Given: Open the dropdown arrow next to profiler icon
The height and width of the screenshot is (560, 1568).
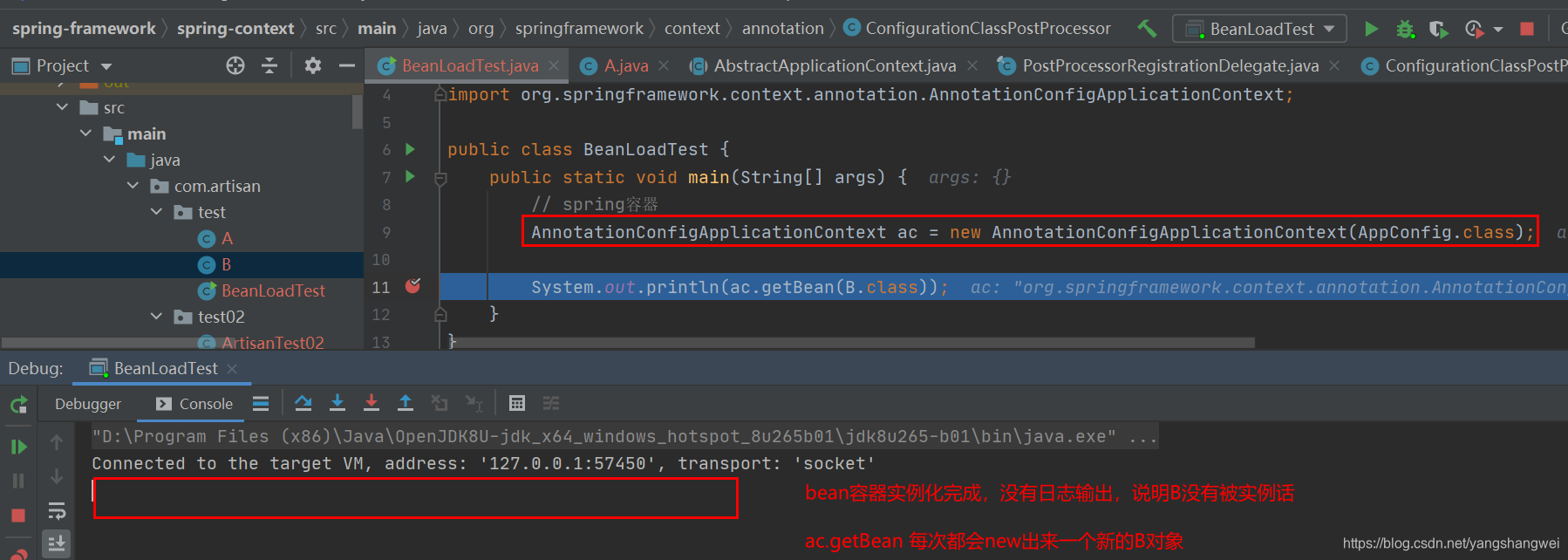Looking at the screenshot, I should tap(1497, 30).
